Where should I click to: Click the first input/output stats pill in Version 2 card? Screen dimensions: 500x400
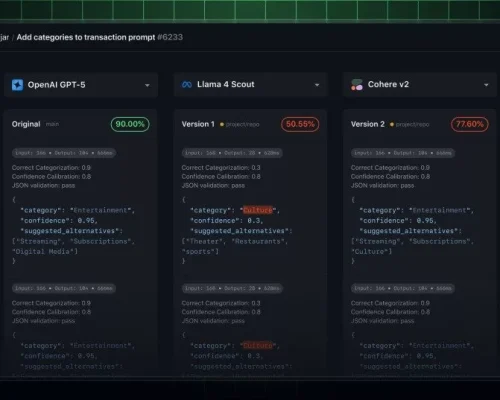[x=403, y=153]
